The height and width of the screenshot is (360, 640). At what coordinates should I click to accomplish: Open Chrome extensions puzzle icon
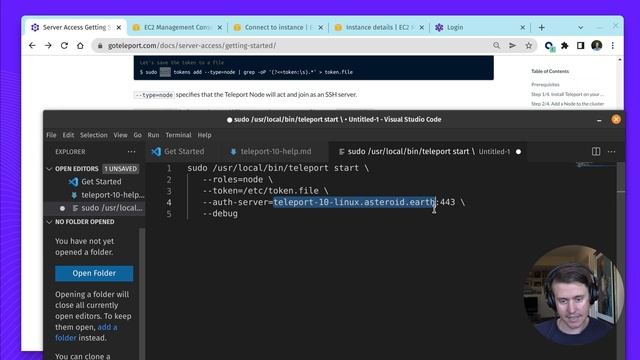[564, 46]
